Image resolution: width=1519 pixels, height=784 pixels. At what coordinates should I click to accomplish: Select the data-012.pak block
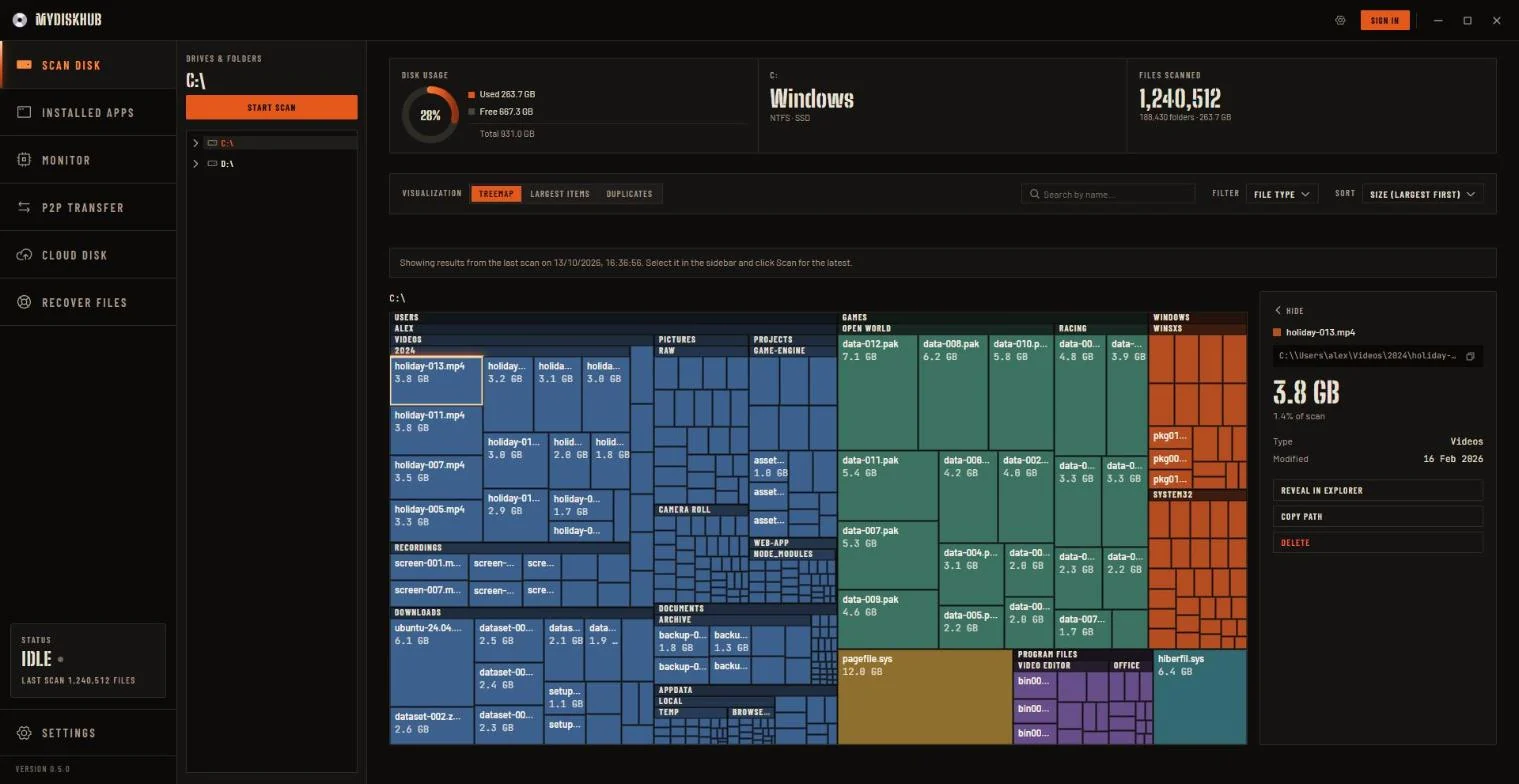click(x=877, y=393)
